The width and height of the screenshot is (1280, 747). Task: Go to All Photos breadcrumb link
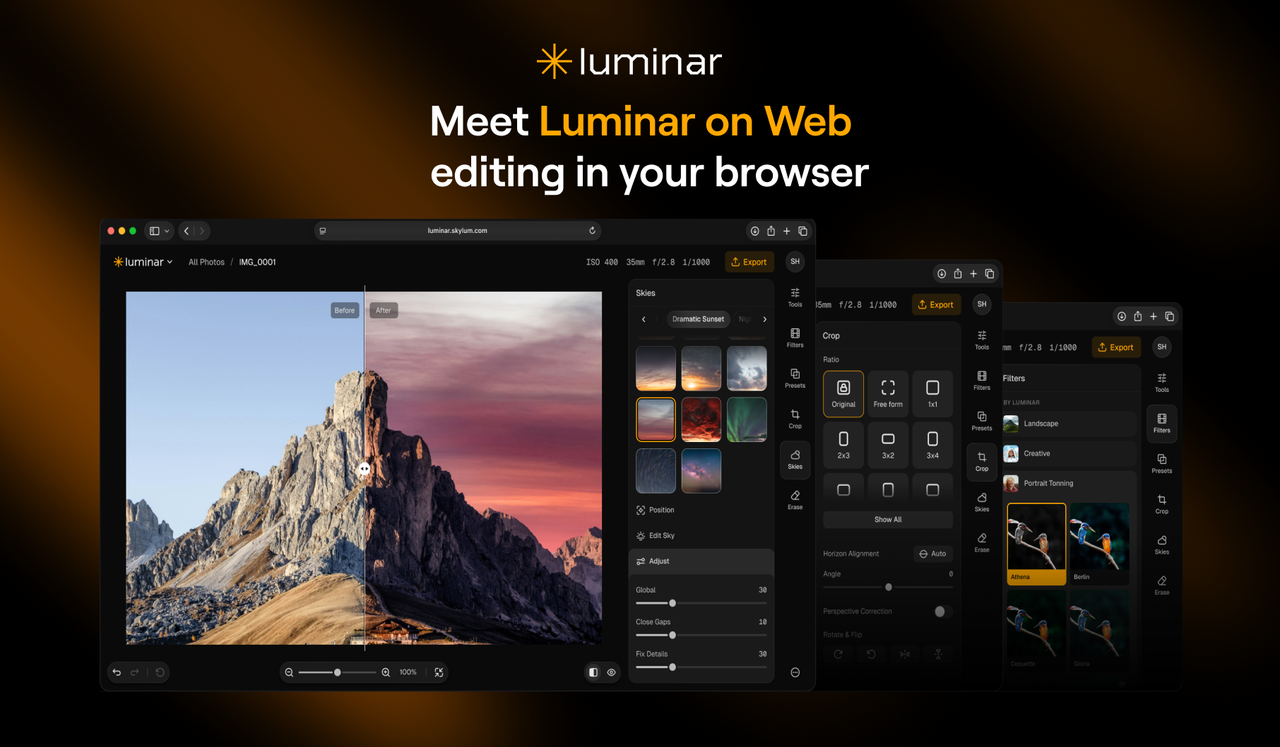pos(206,262)
